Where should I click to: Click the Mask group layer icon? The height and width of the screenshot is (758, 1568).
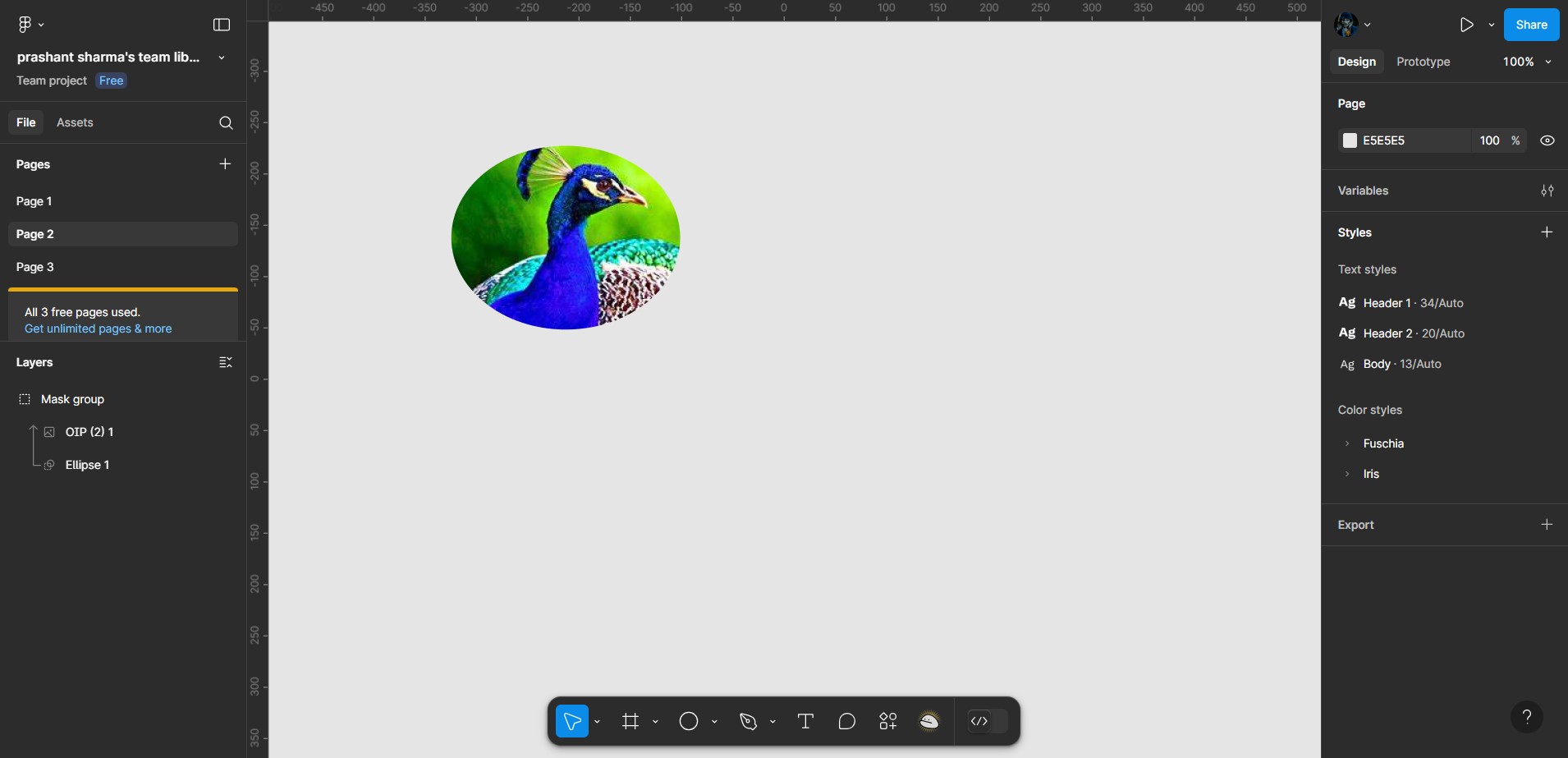[25, 399]
